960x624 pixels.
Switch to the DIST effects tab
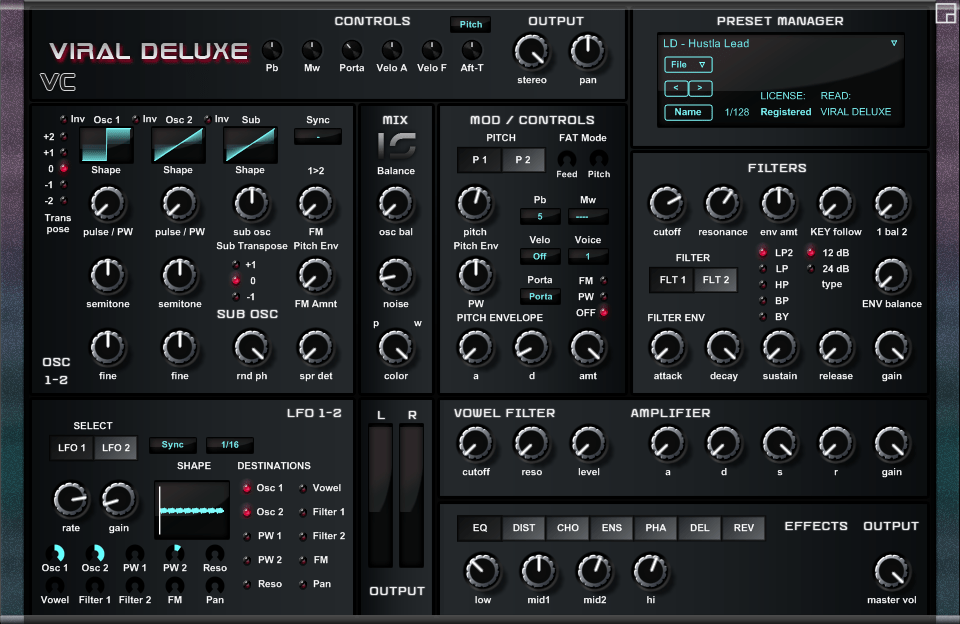click(x=523, y=528)
